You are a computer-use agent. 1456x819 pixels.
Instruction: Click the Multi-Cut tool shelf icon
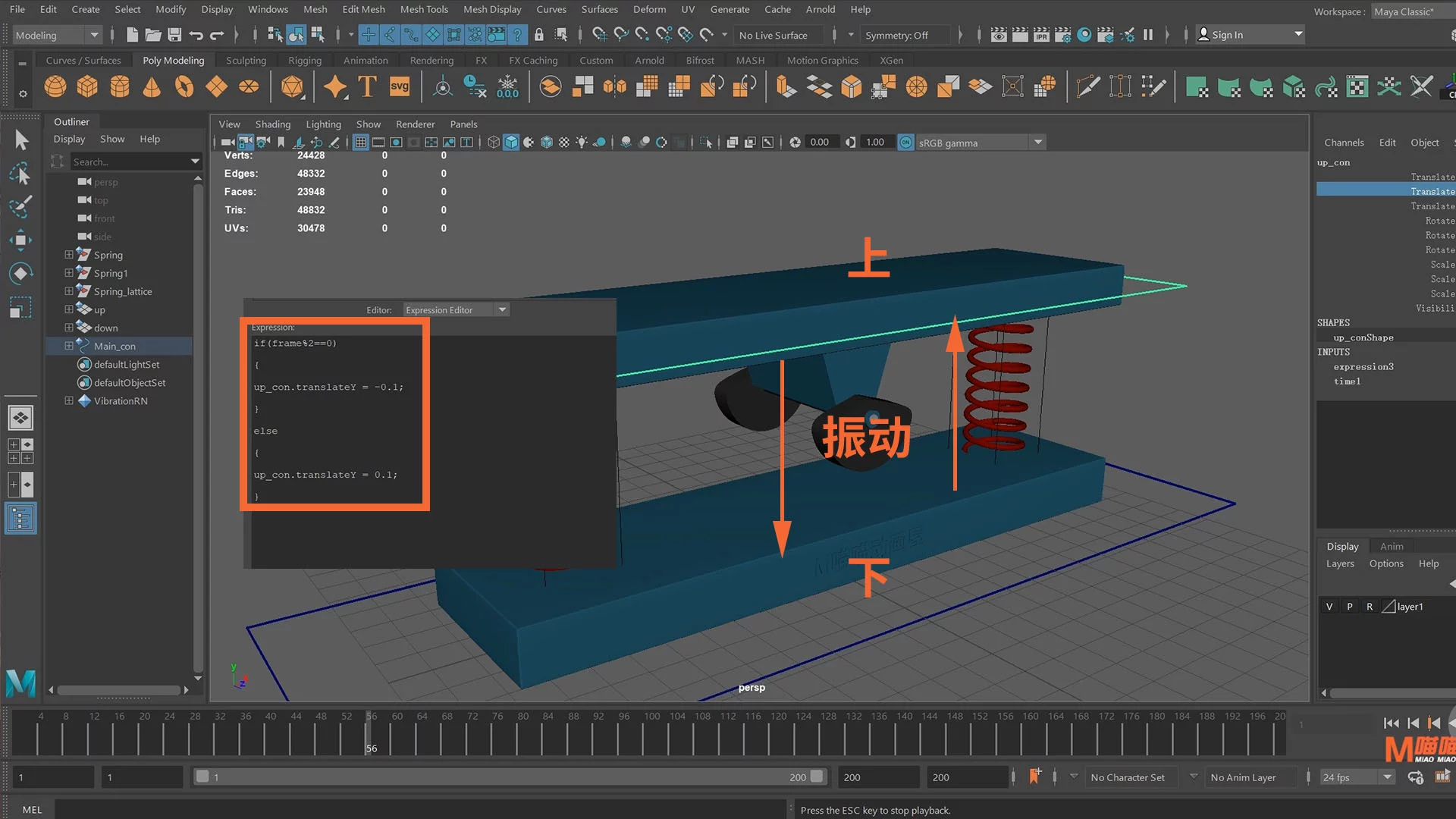[1087, 86]
